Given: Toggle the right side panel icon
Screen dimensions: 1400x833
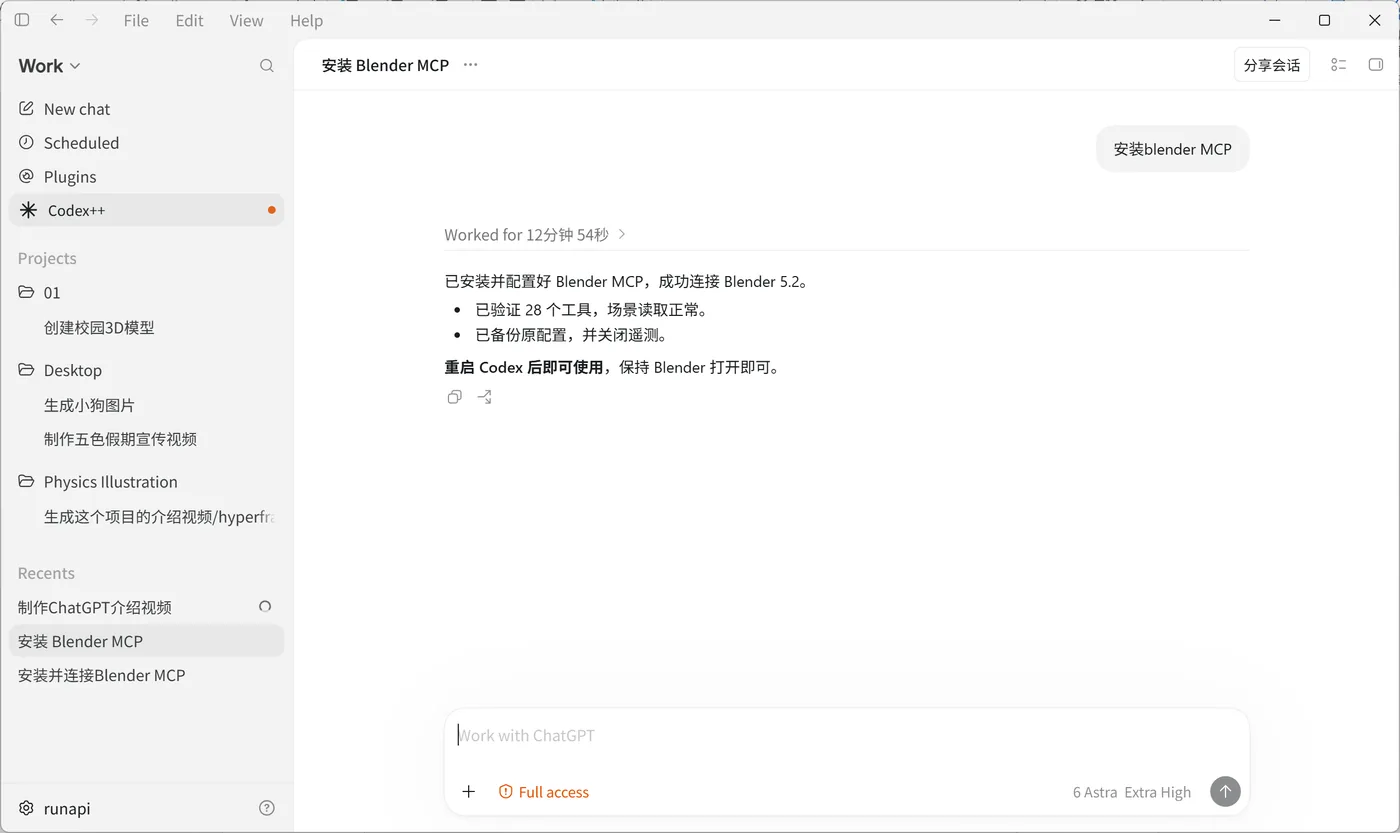Looking at the screenshot, I should pos(1376,65).
